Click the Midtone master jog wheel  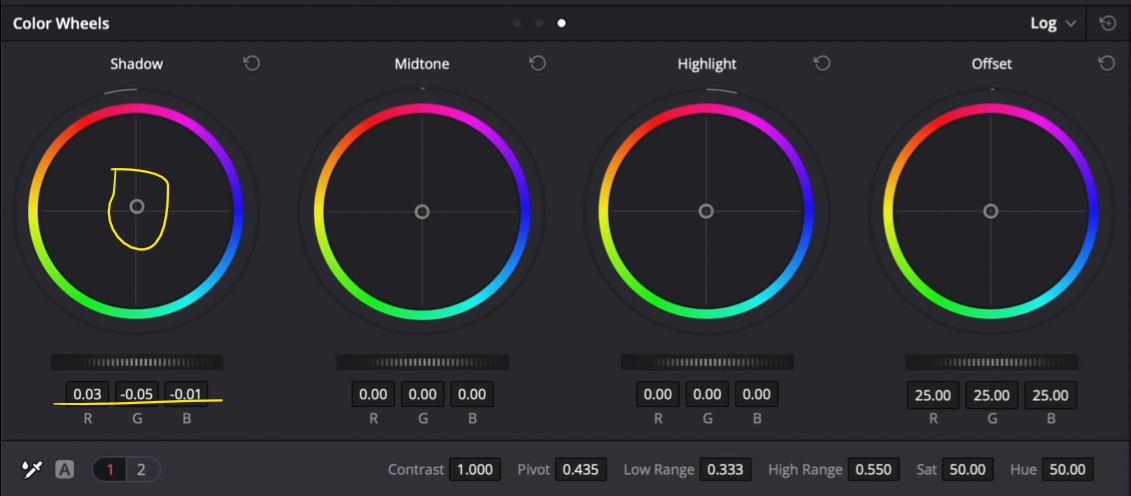pos(423,362)
